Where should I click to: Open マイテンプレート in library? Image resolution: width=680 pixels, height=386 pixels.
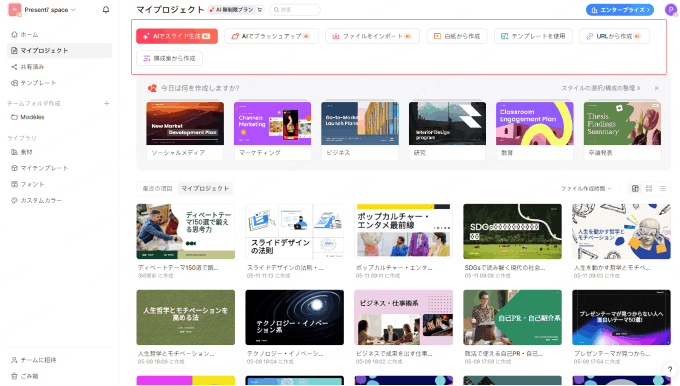(59, 168)
